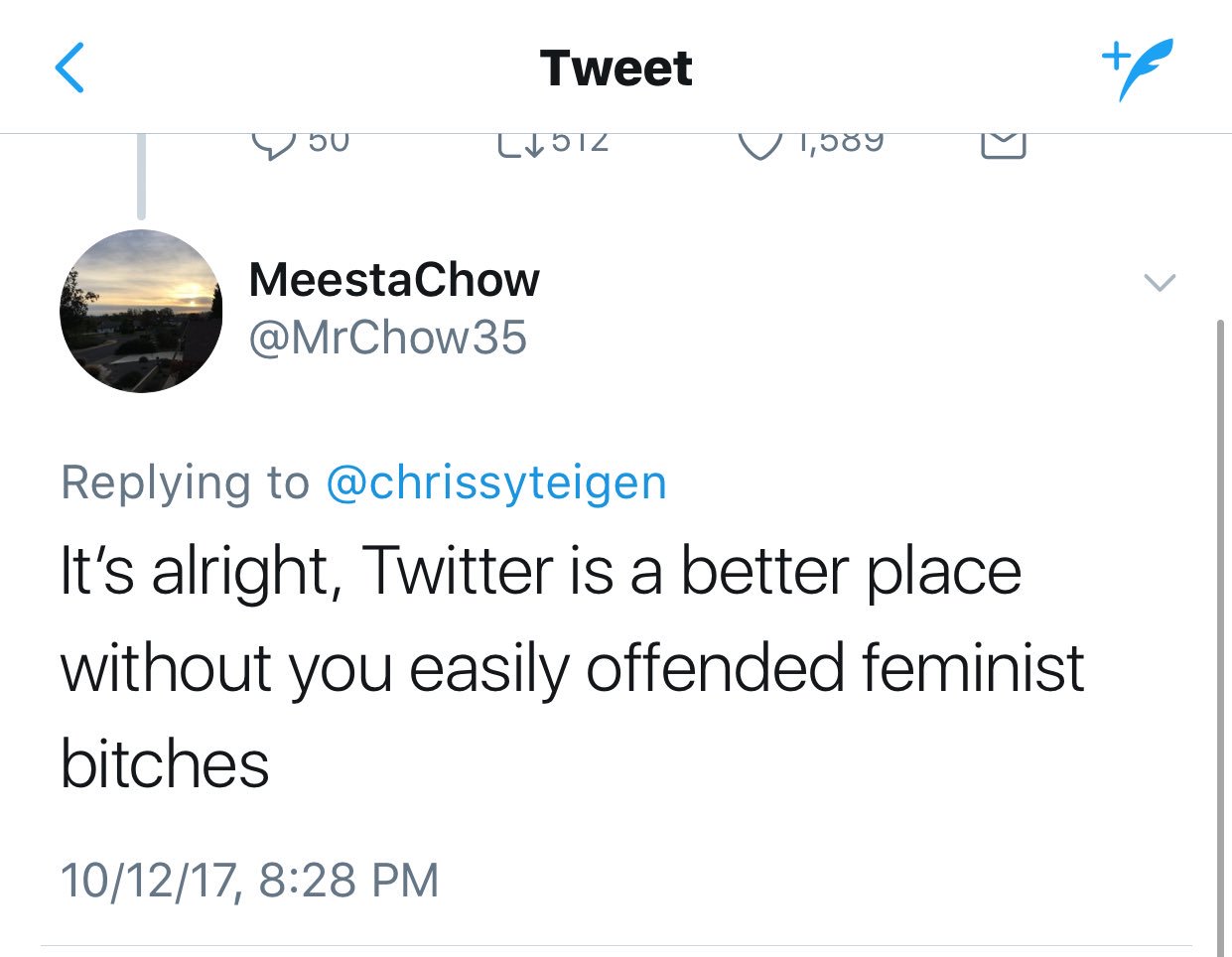Select the tweet text body
Screen dimensions: 1232x957
coord(571,667)
